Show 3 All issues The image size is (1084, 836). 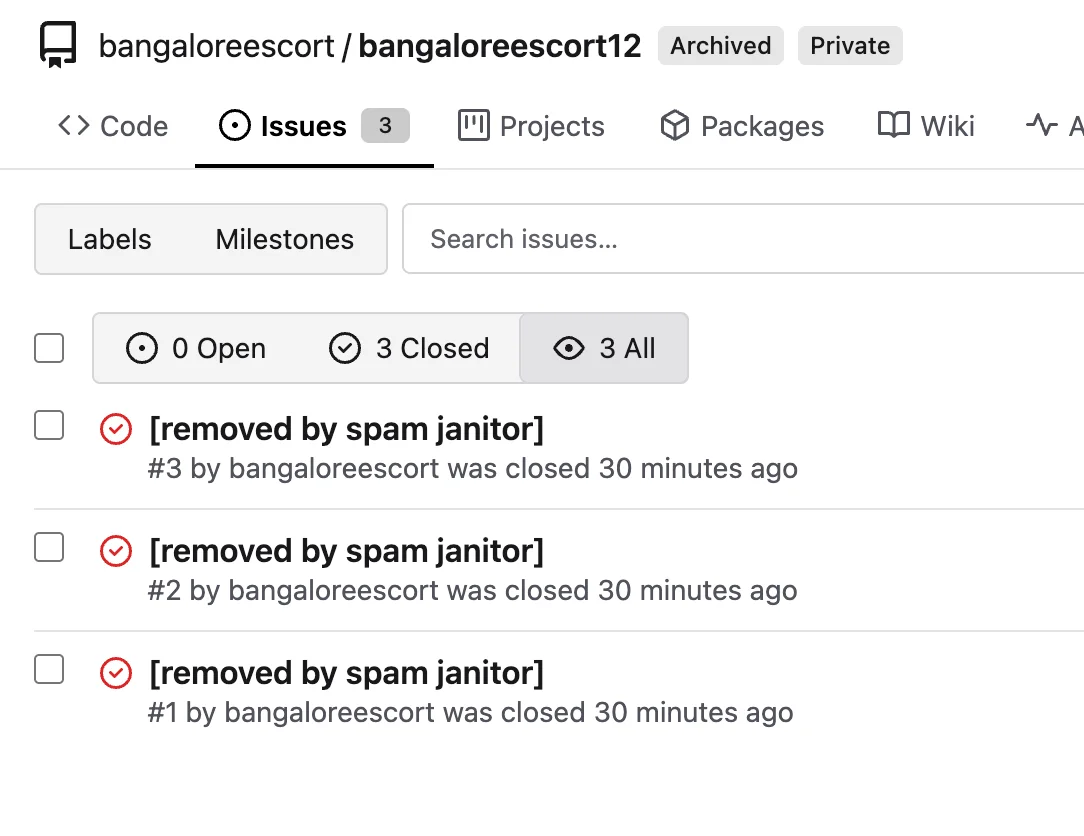coord(604,348)
